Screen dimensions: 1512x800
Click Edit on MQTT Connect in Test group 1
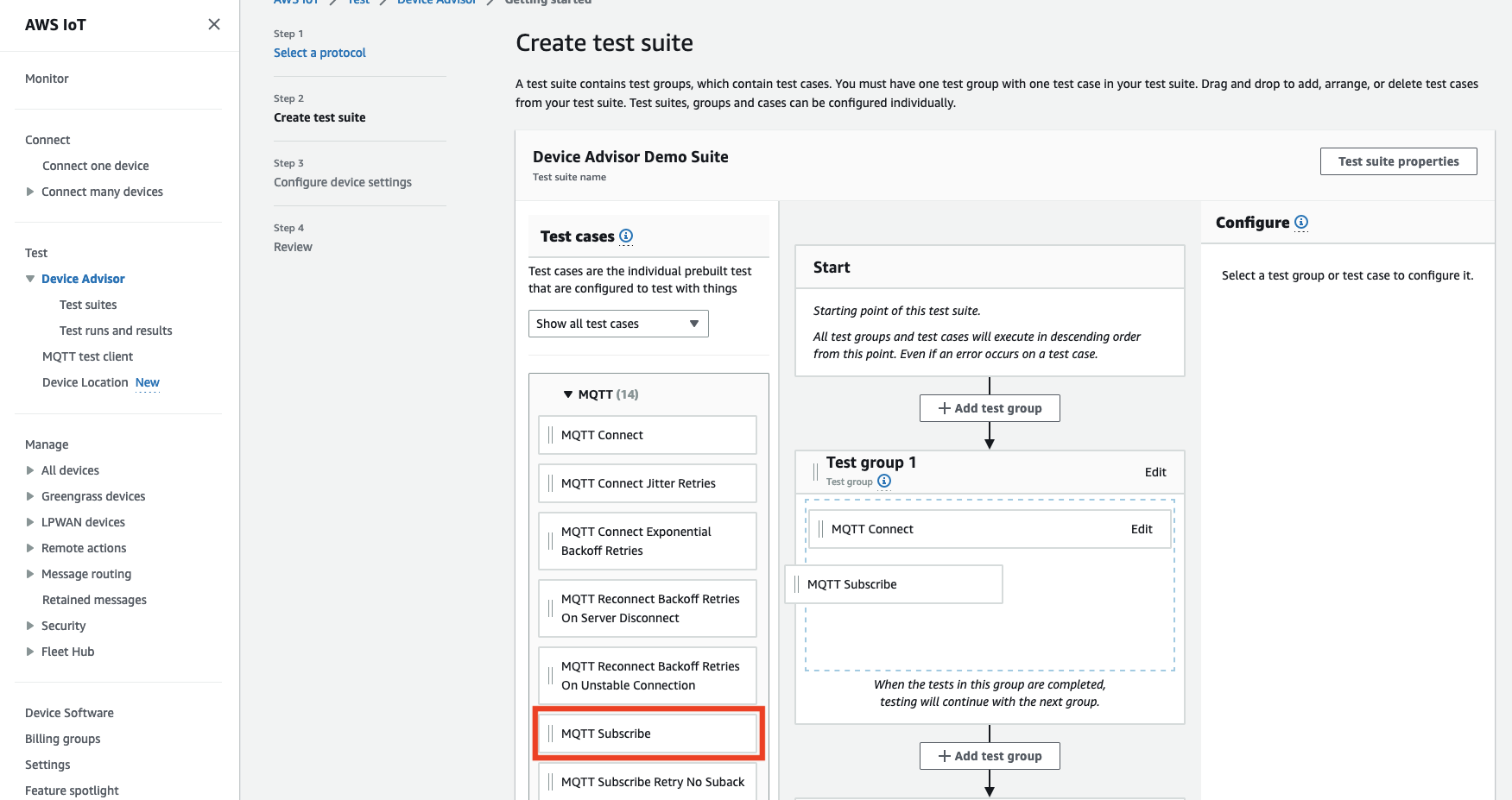[1142, 529]
